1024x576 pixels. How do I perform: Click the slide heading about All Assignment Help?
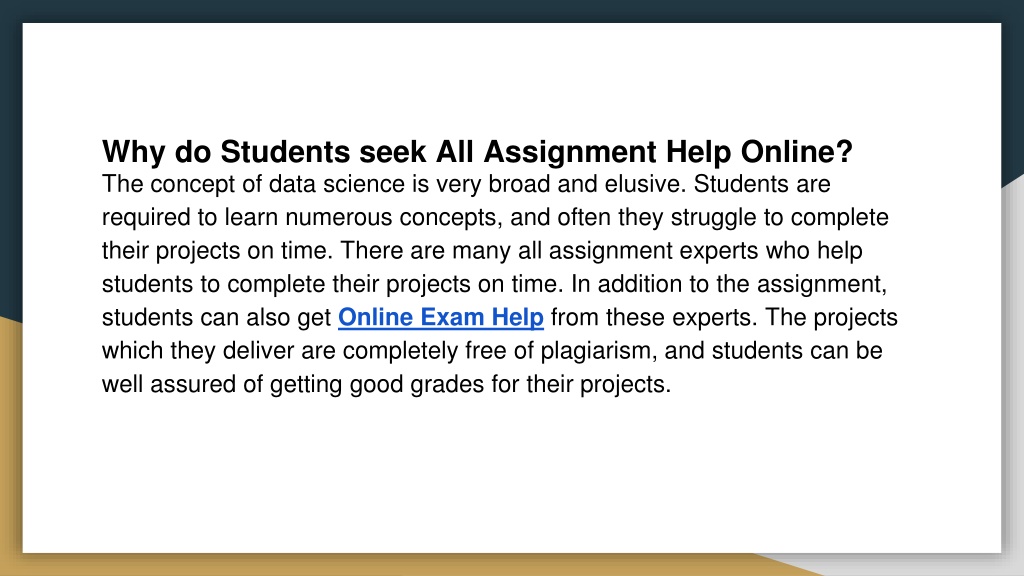click(x=477, y=152)
